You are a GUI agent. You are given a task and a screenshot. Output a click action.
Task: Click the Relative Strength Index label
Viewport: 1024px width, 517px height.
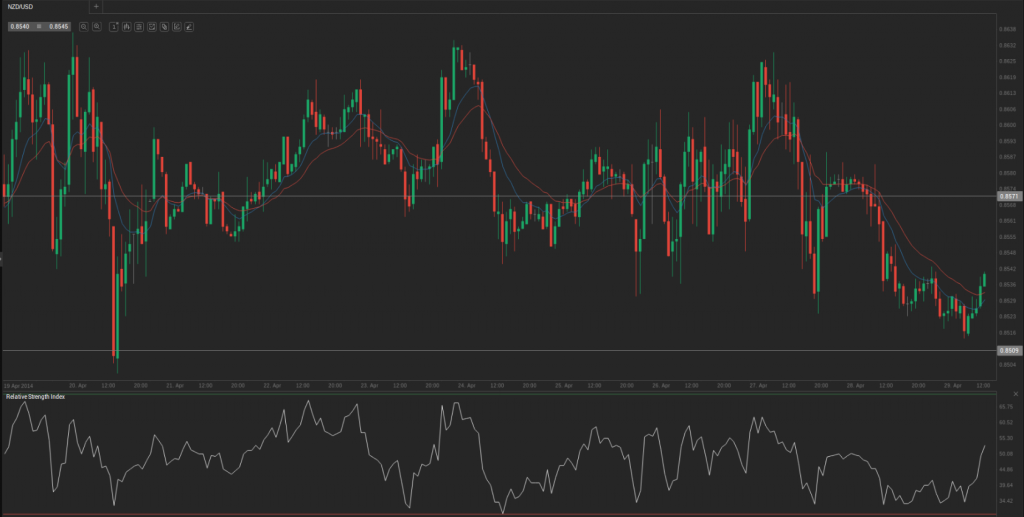click(34, 397)
